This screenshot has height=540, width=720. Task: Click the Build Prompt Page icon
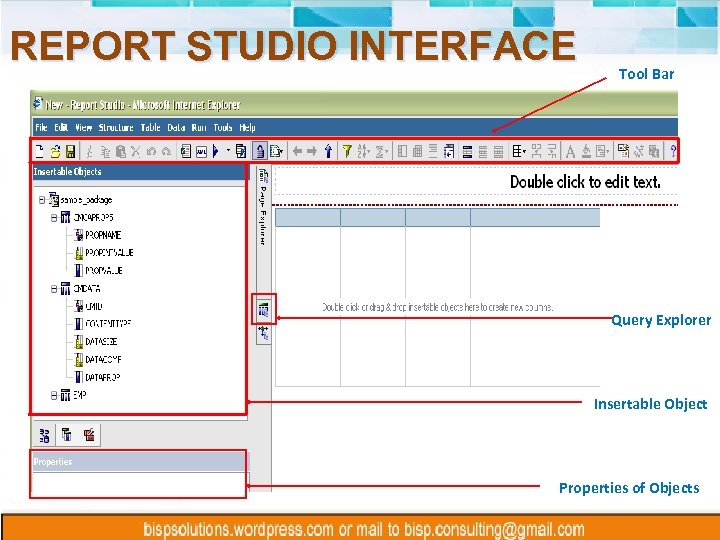623,151
